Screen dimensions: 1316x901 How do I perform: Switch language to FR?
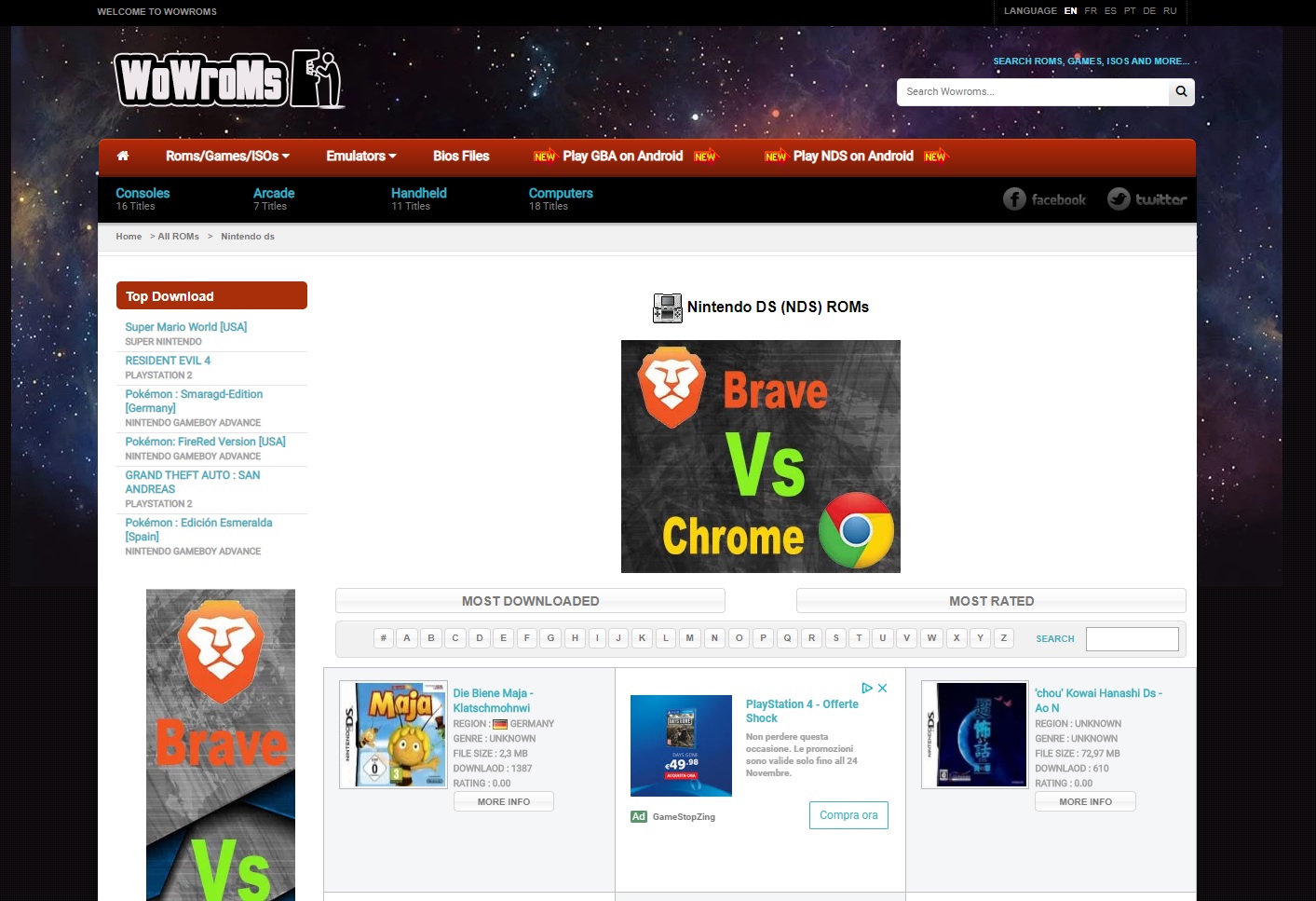click(x=1091, y=11)
